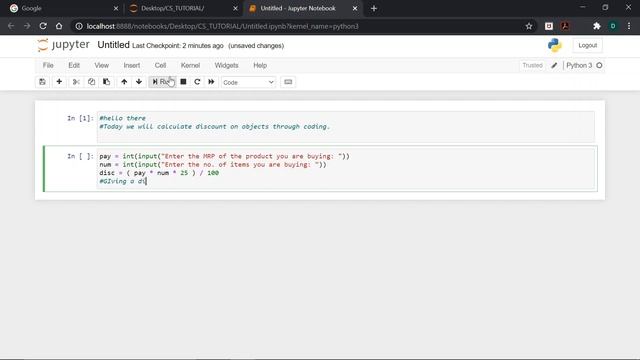Save notebook with the floppy disk icon
The height and width of the screenshot is (360, 640).
(x=42, y=82)
